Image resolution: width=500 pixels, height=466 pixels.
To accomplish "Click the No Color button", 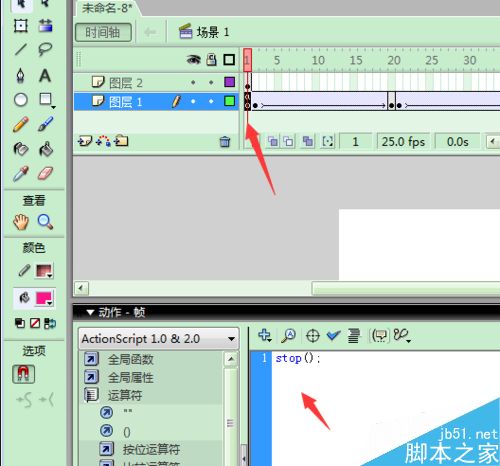I will [35, 323].
